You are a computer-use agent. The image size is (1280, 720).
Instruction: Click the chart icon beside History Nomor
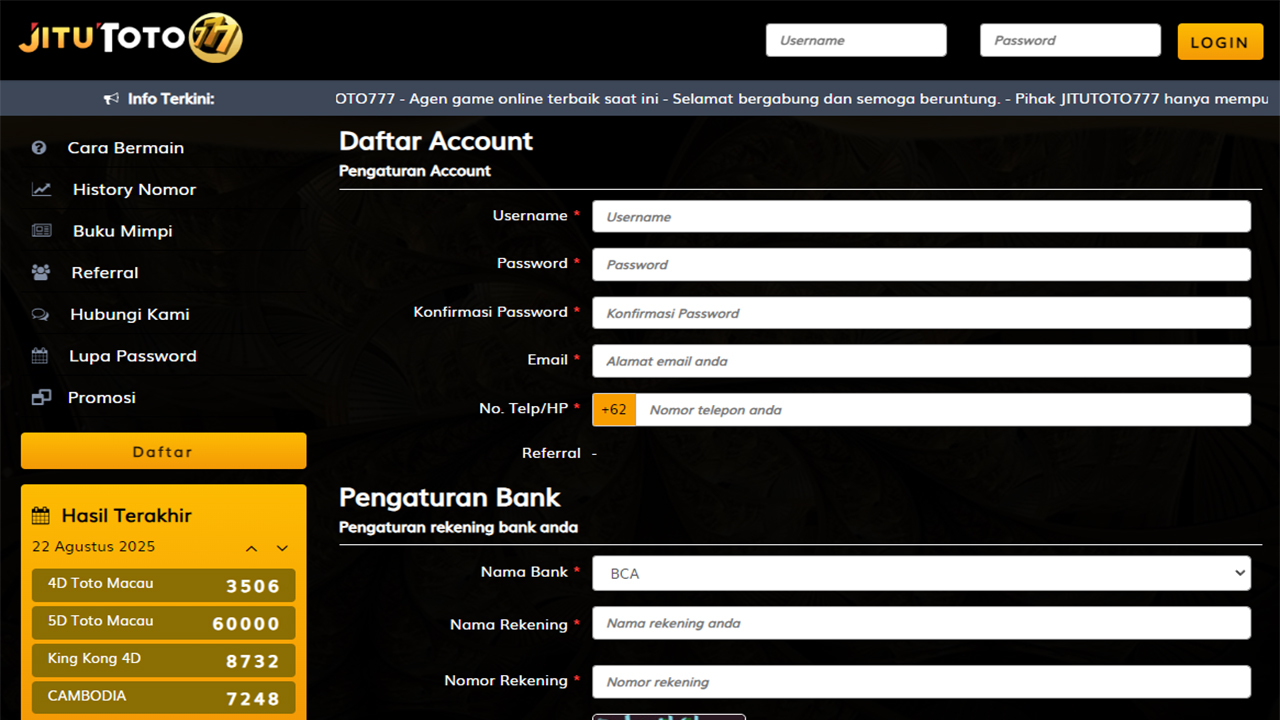tap(41, 189)
